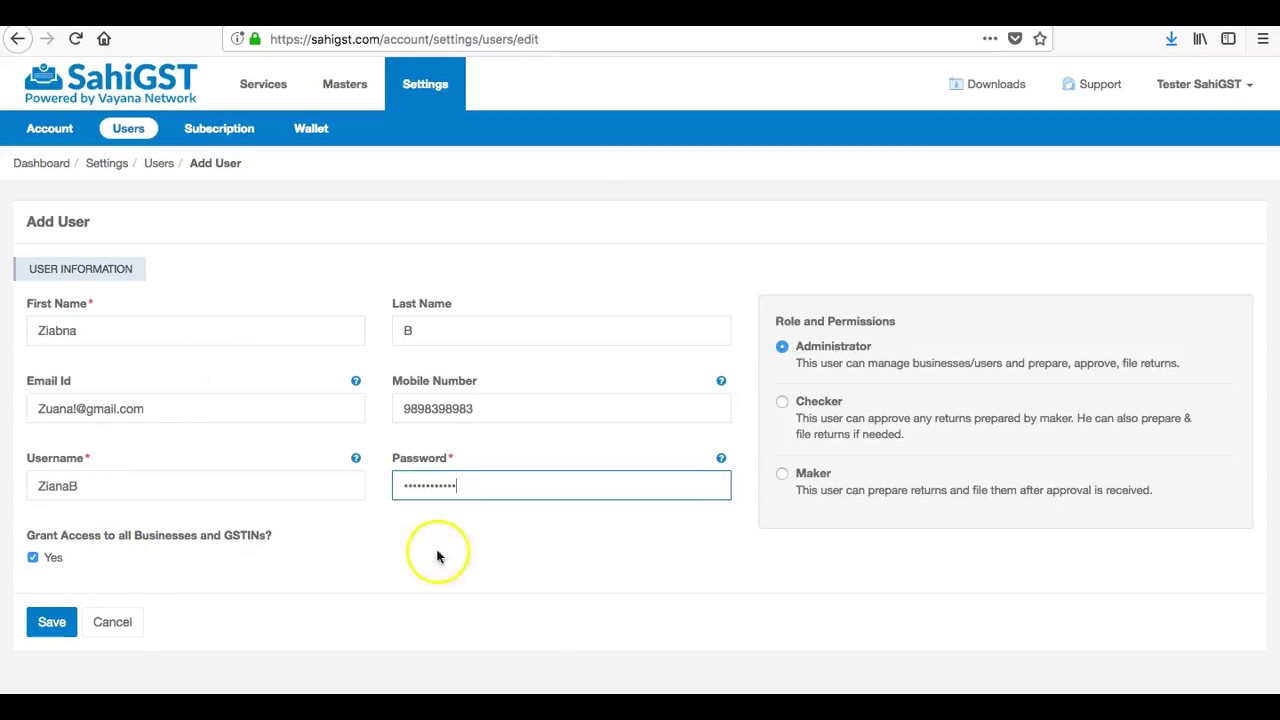The width and height of the screenshot is (1280, 720).
Task: Switch to the Wallet tab
Action: 311,128
